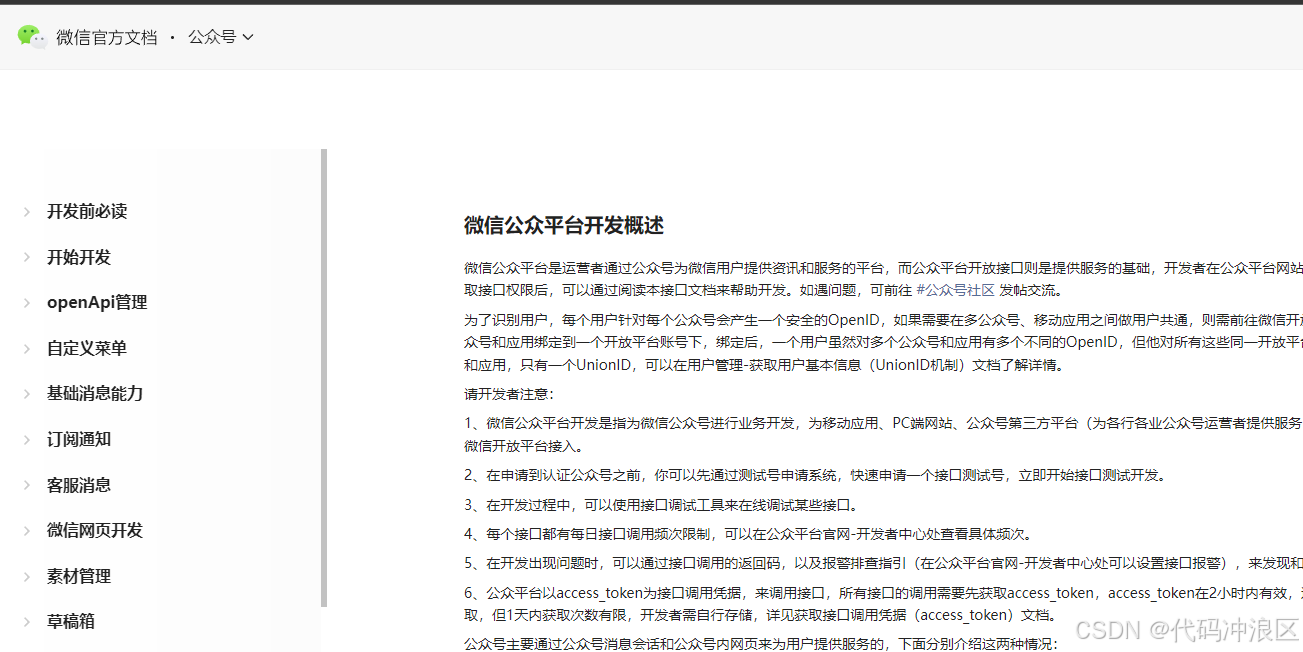
Task: Click the chevron beside 公众号
Action: (x=248, y=37)
